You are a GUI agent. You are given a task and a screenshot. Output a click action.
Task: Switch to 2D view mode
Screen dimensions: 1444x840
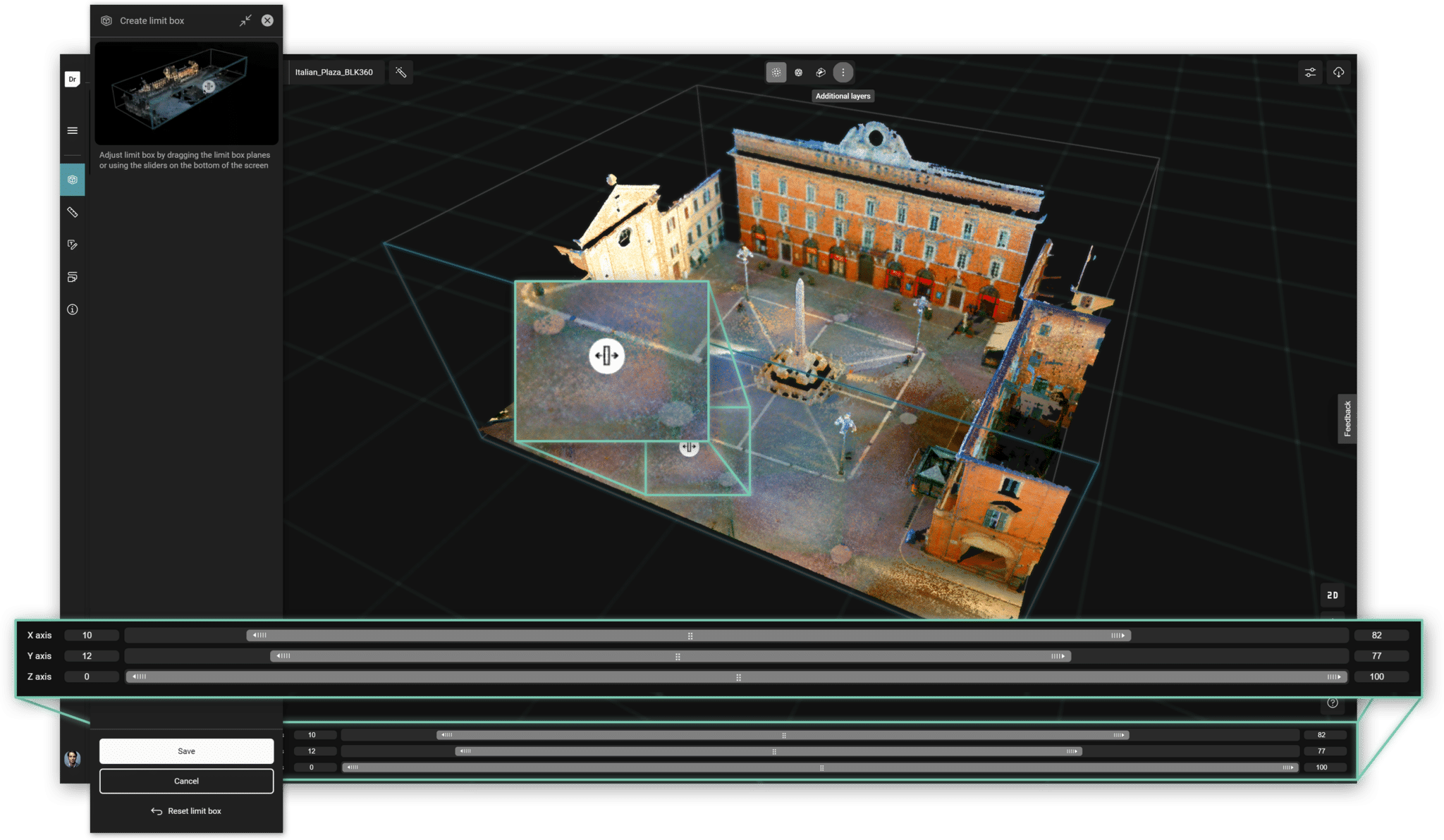[1333, 595]
